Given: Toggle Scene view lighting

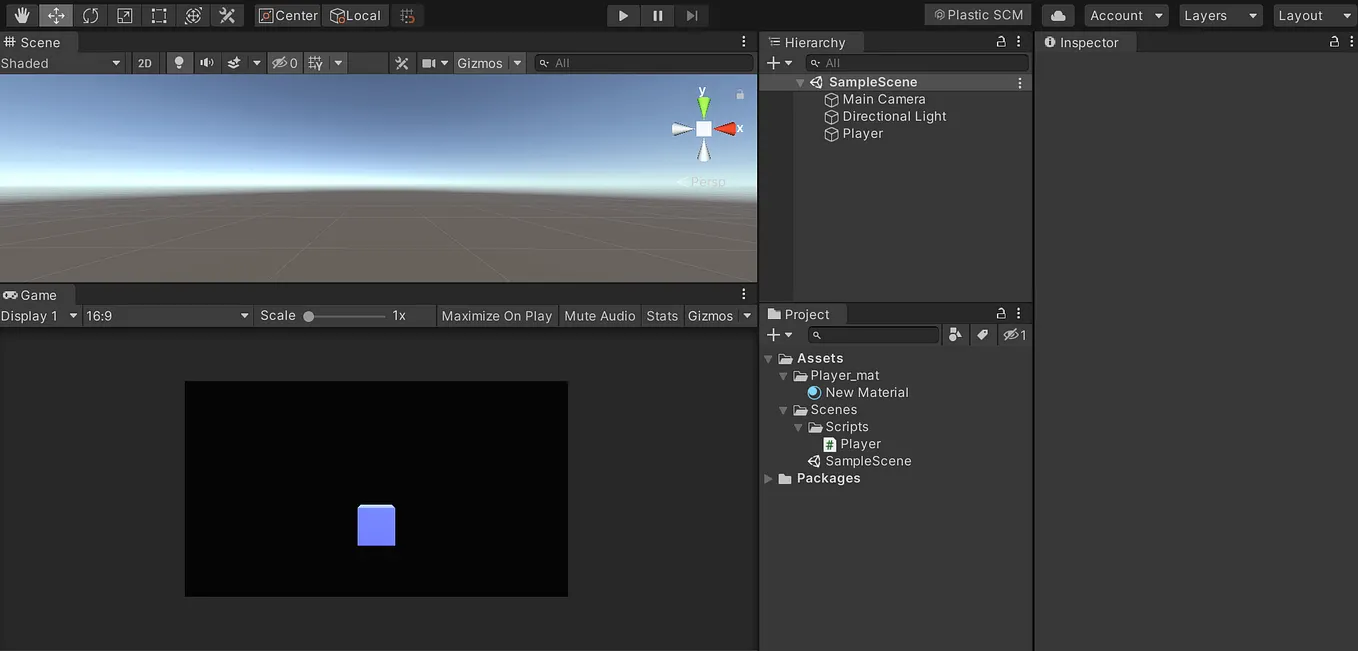Looking at the screenshot, I should pyautogui.click(x=178, y=62).
